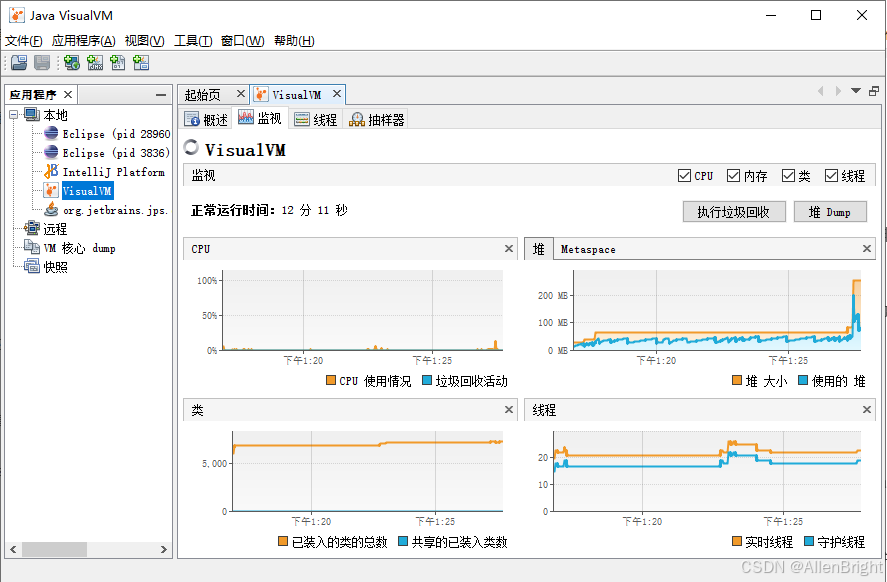Viewport: 887px width, 582px height.
Task: Click the orange 堆 大小 legend swatch
Action: (x=737, y=380)
